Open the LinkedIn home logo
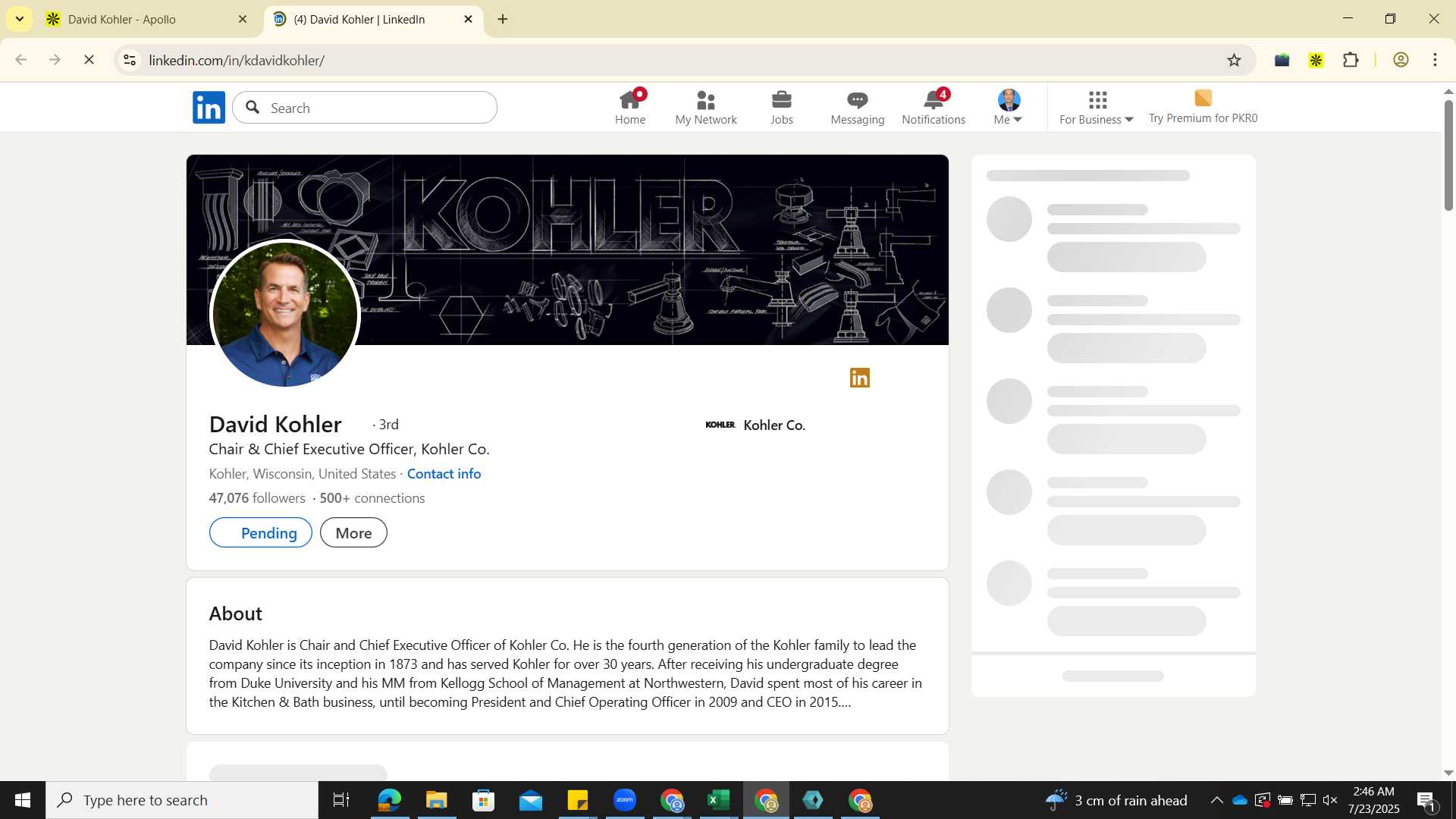The image size is (1456, 819). point(209,108)
